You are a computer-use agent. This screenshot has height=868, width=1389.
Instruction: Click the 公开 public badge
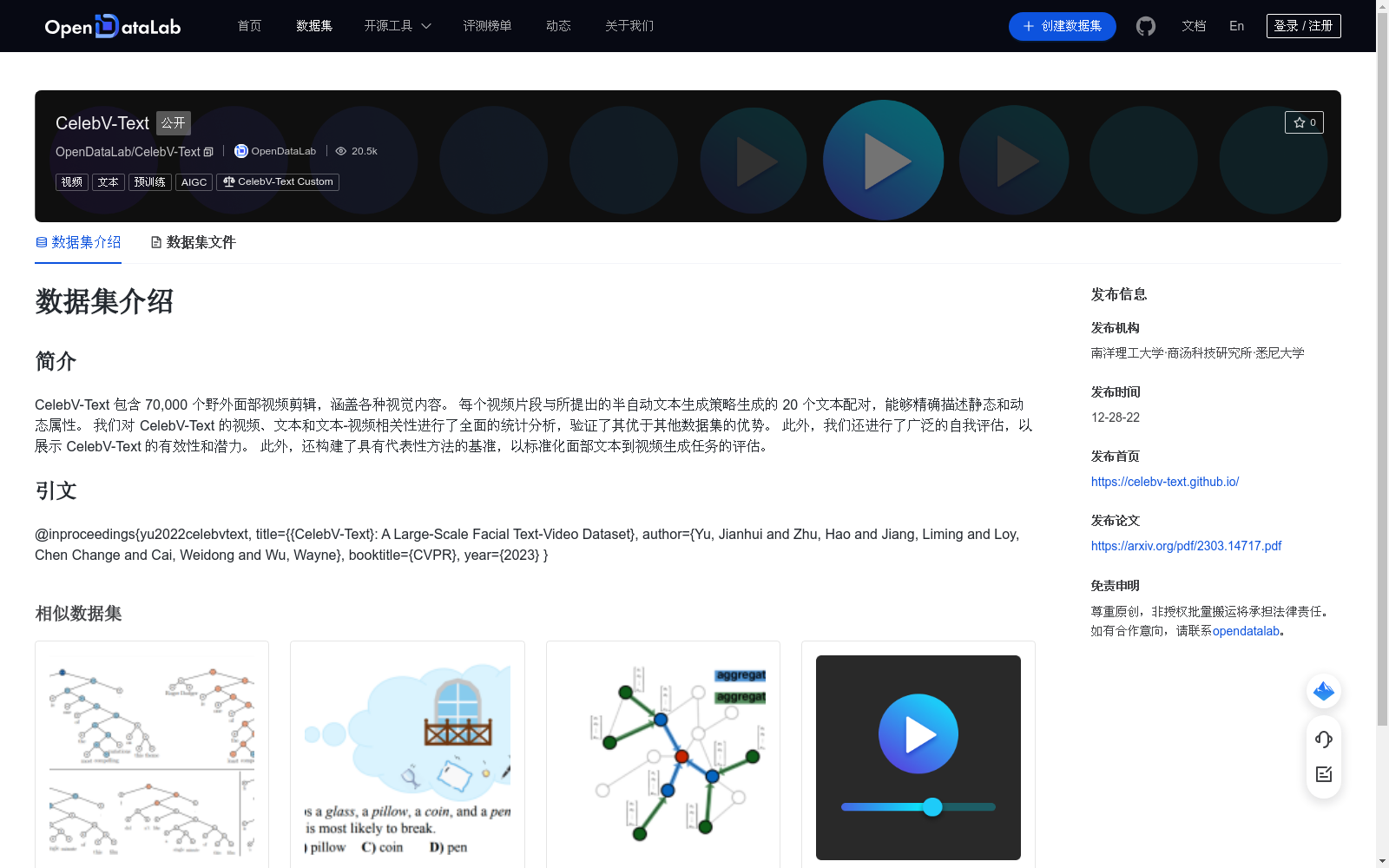[174, 122]
